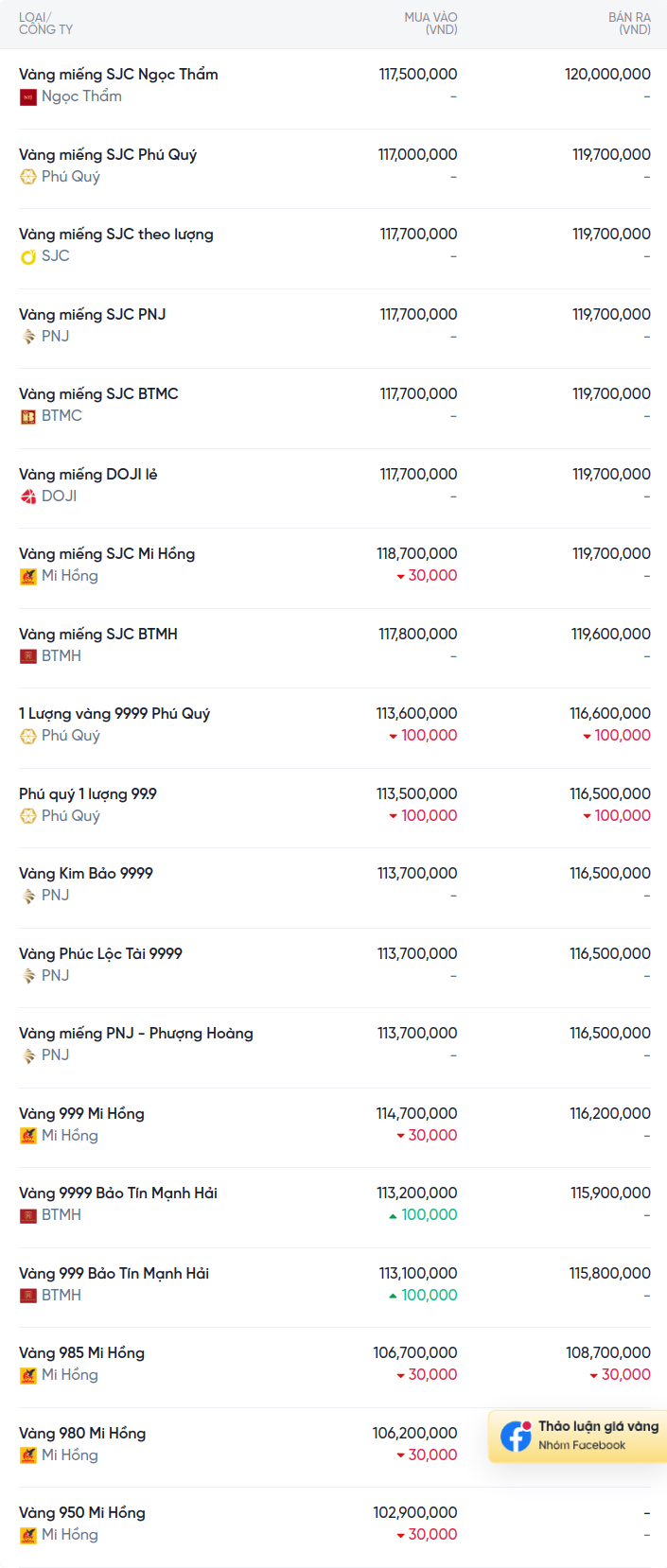Click the LOẠI/CÔNG TY column header
667x1568 pixels.
[45, 24]
